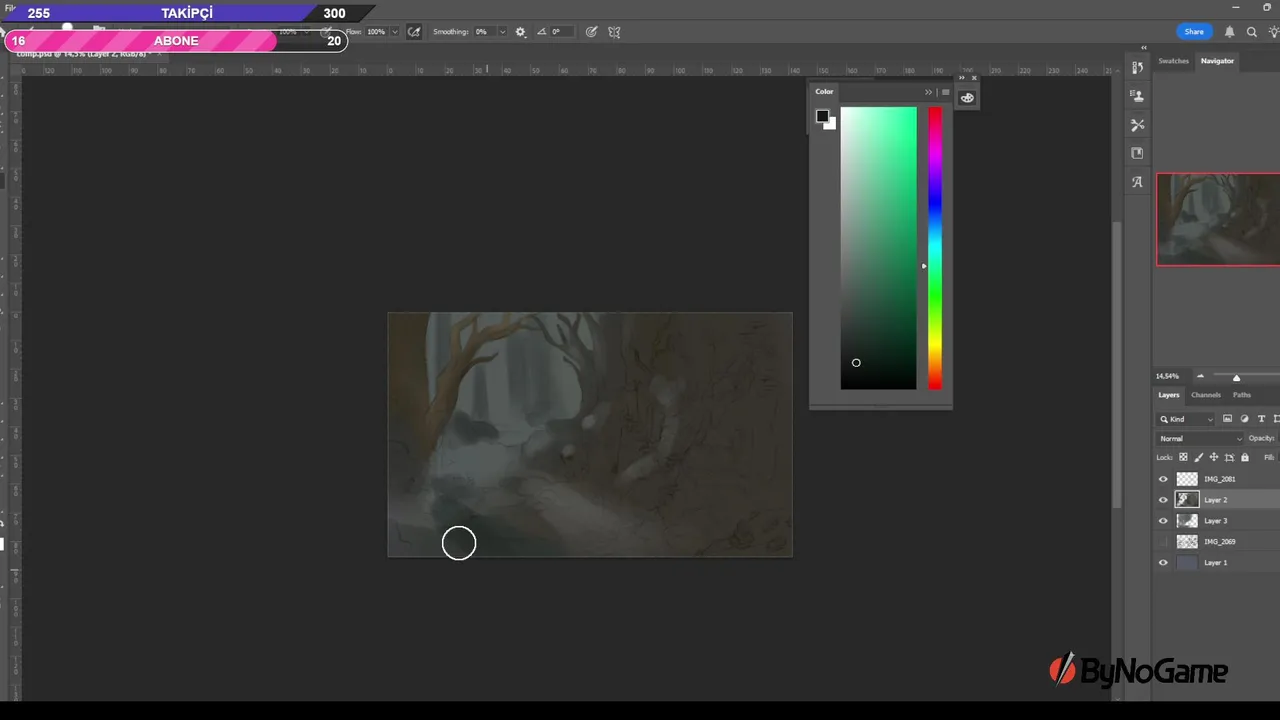This screenshot has width=1280, height=720.
Task: Click the background color swatch
Action: (x=831, y=124)
